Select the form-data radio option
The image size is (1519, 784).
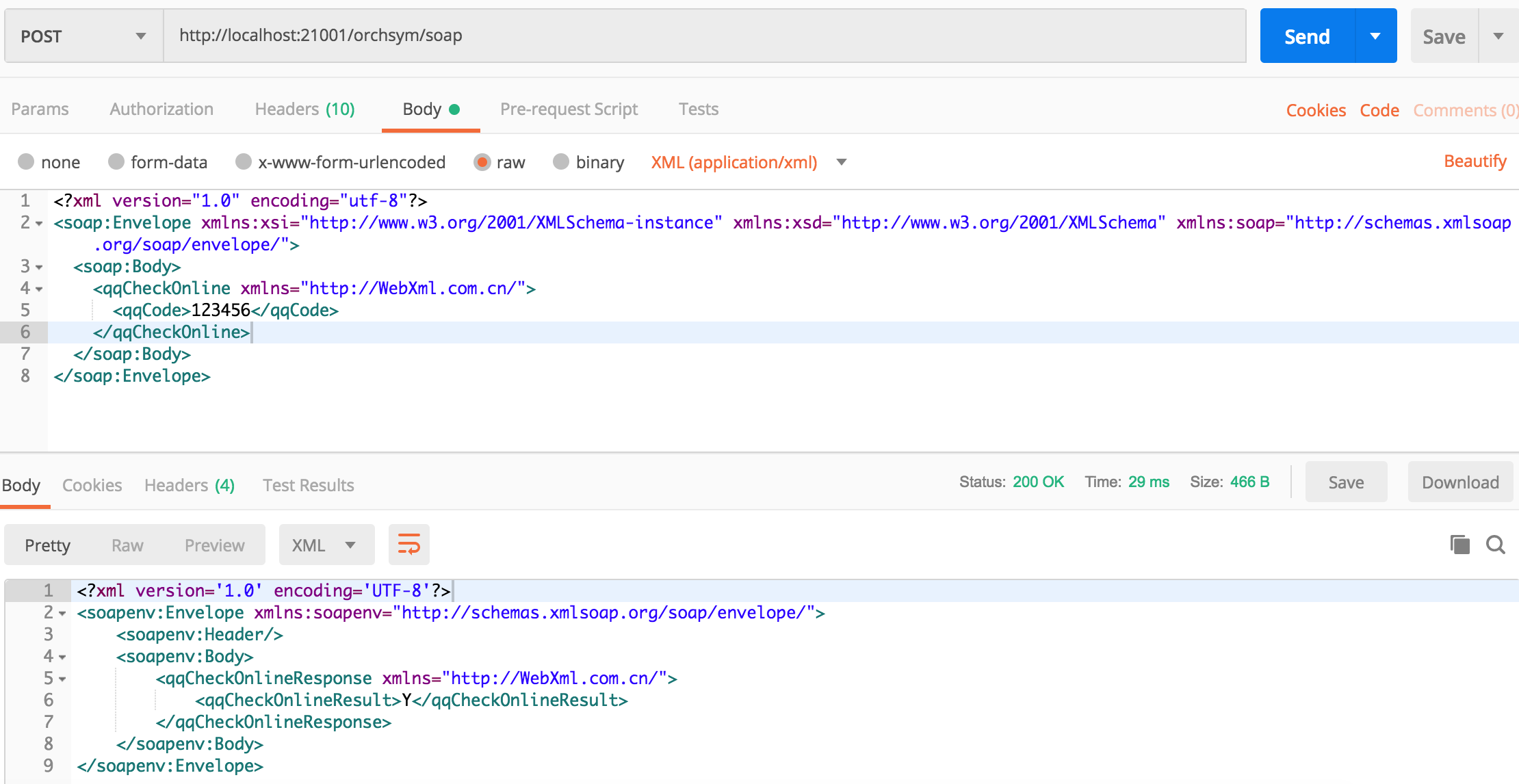pos(116,161)
